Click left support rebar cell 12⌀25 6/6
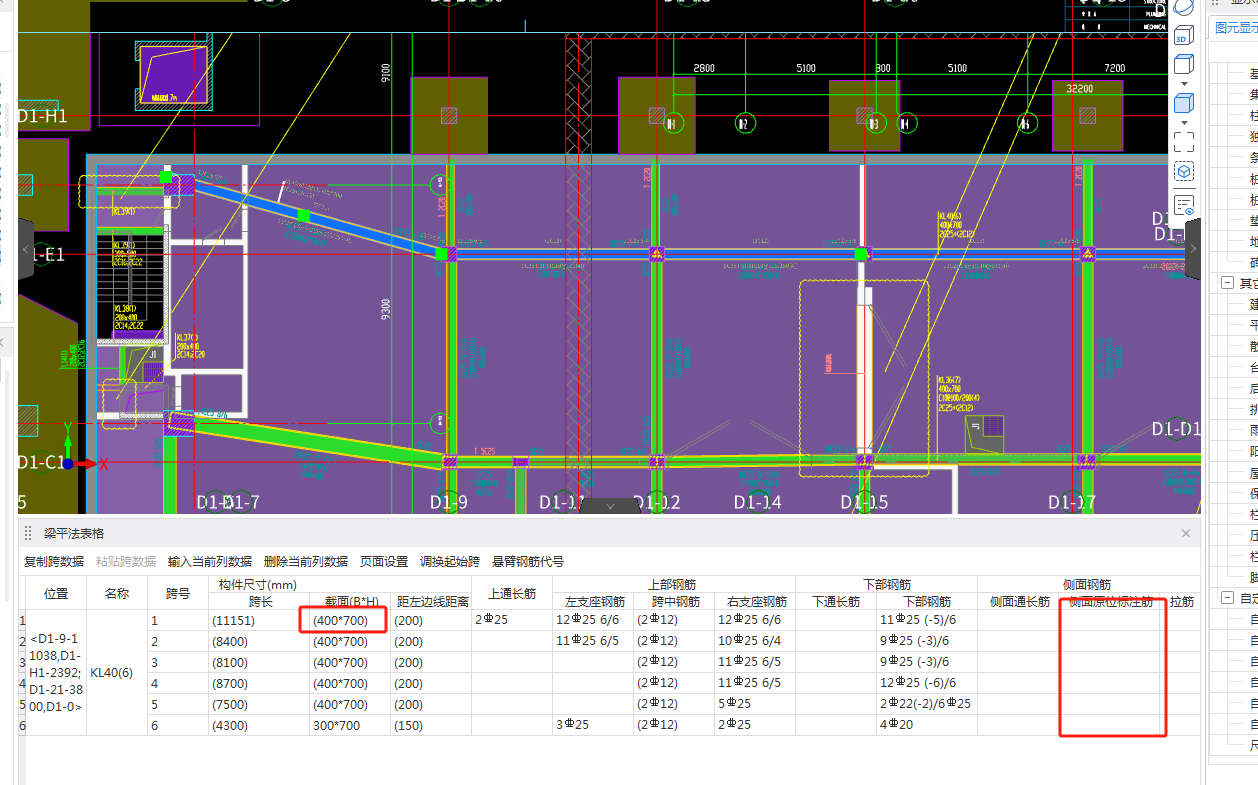 [592, 621]
